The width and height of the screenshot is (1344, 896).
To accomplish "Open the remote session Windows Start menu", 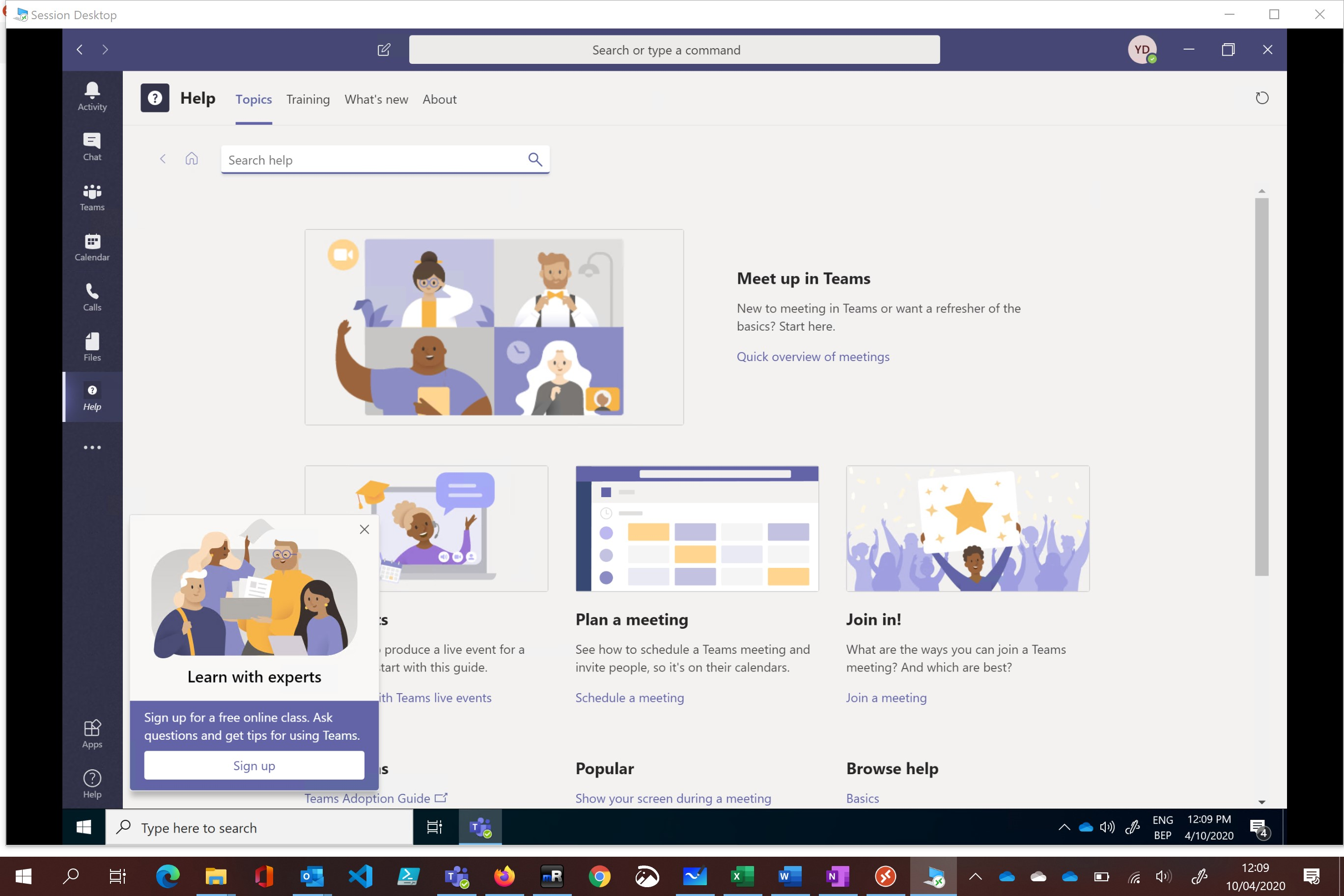I will point(84,827).
